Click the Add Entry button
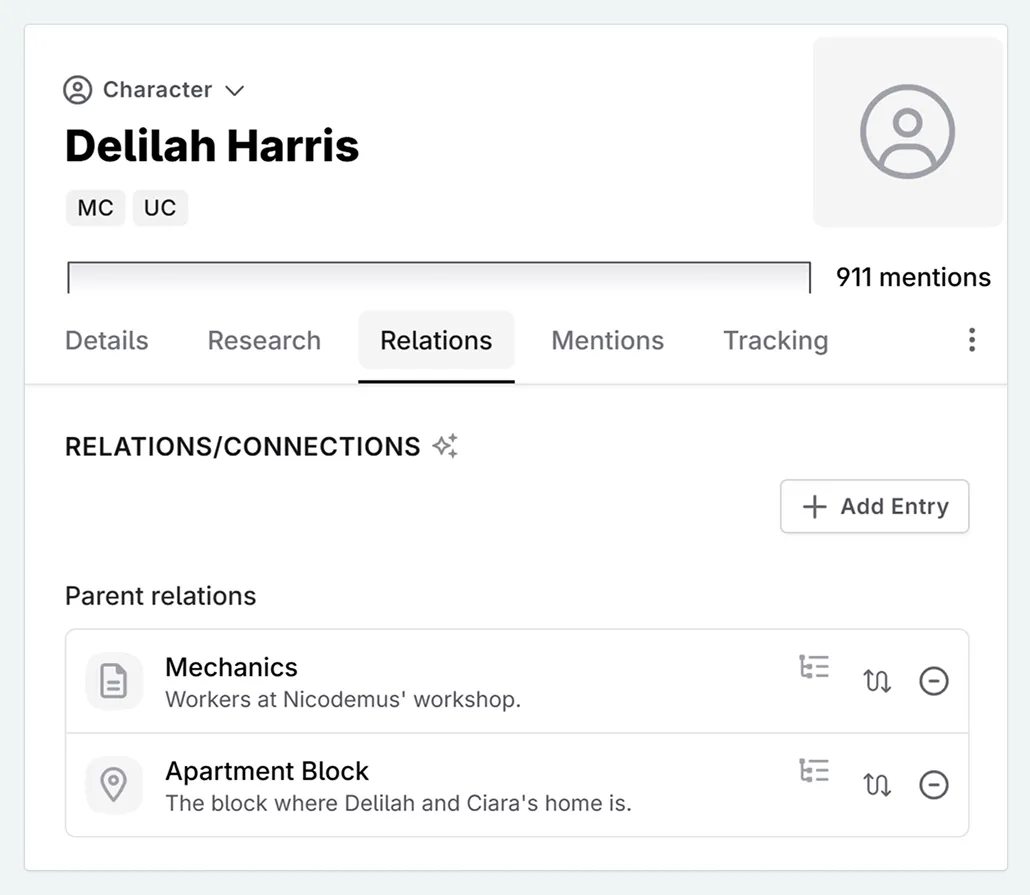This screenshot has width=1030, height=895. (874, 507)
